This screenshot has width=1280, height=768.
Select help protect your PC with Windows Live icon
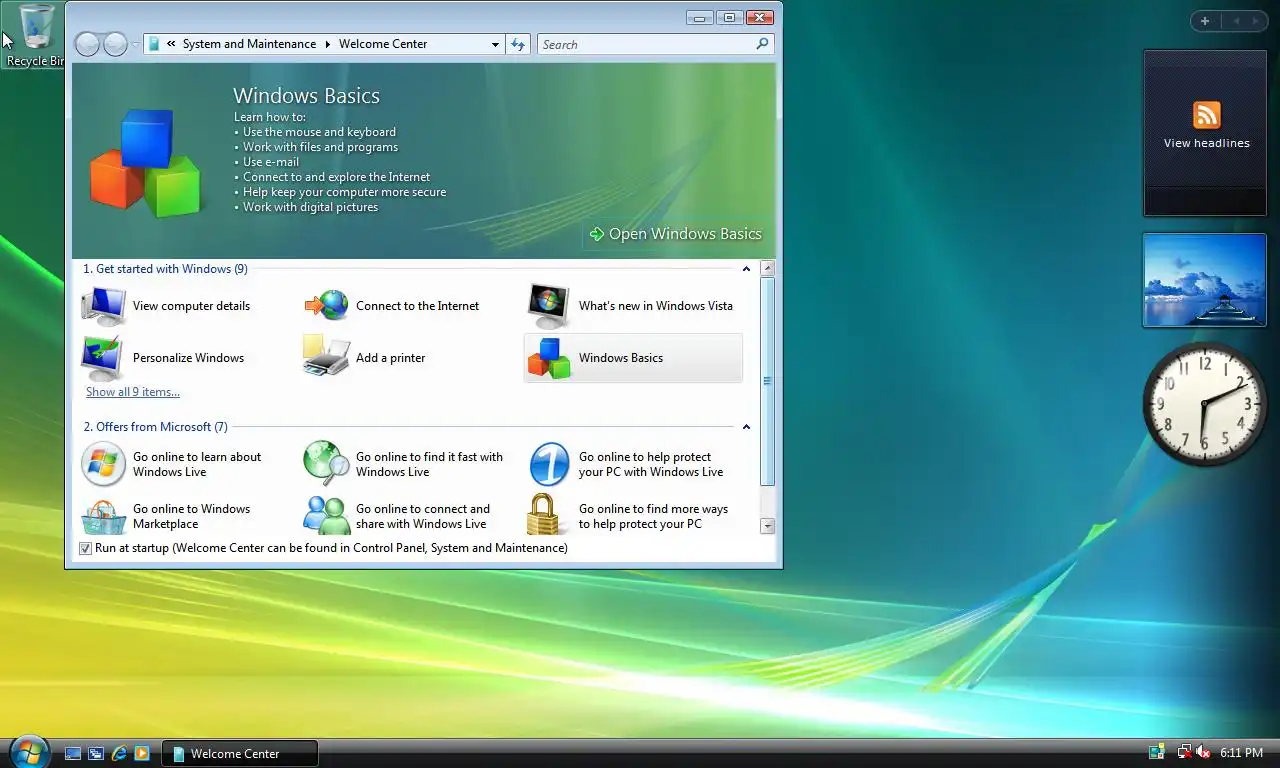point(549,464)
